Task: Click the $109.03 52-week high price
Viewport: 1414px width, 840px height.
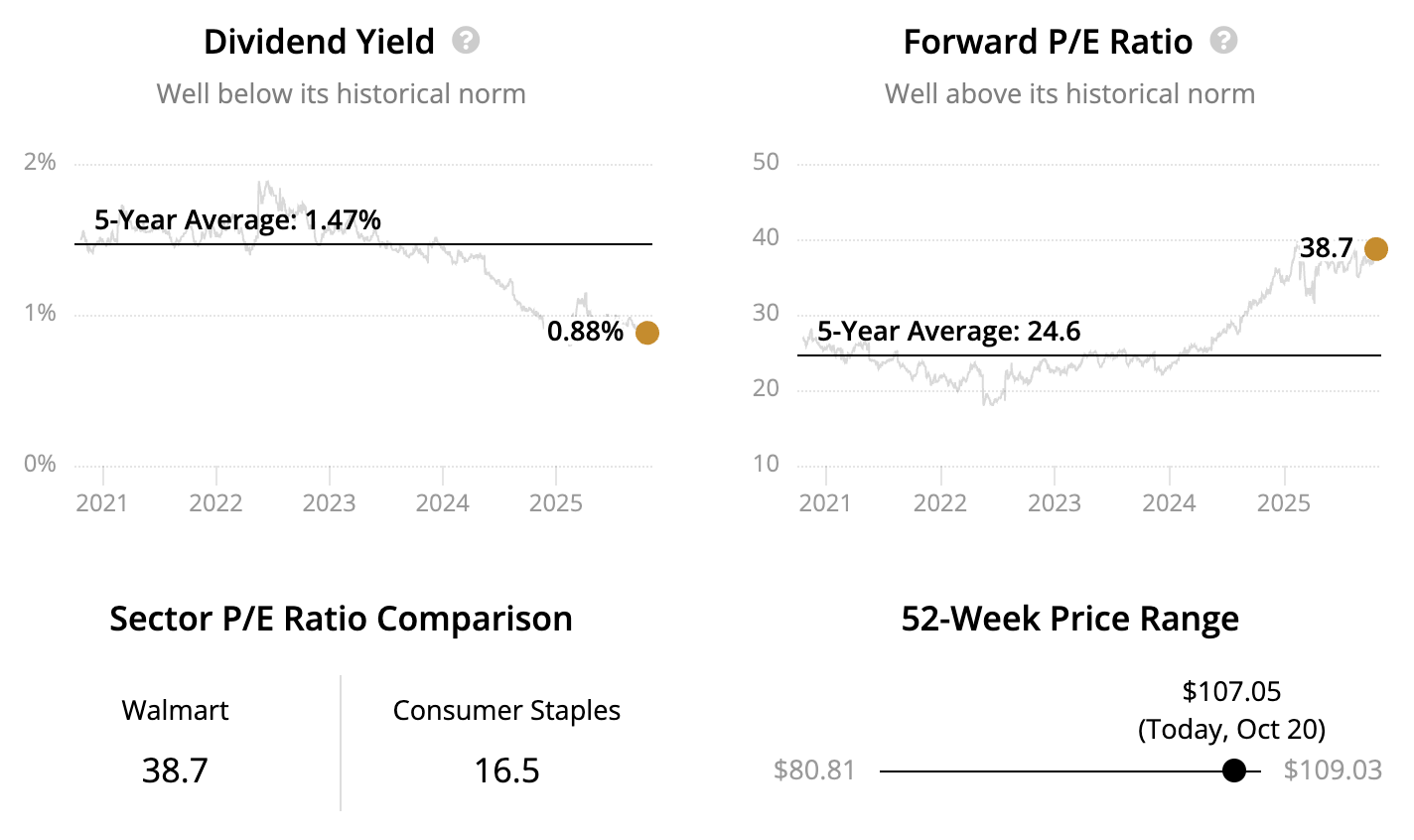Action: [x=1333, y=770]
